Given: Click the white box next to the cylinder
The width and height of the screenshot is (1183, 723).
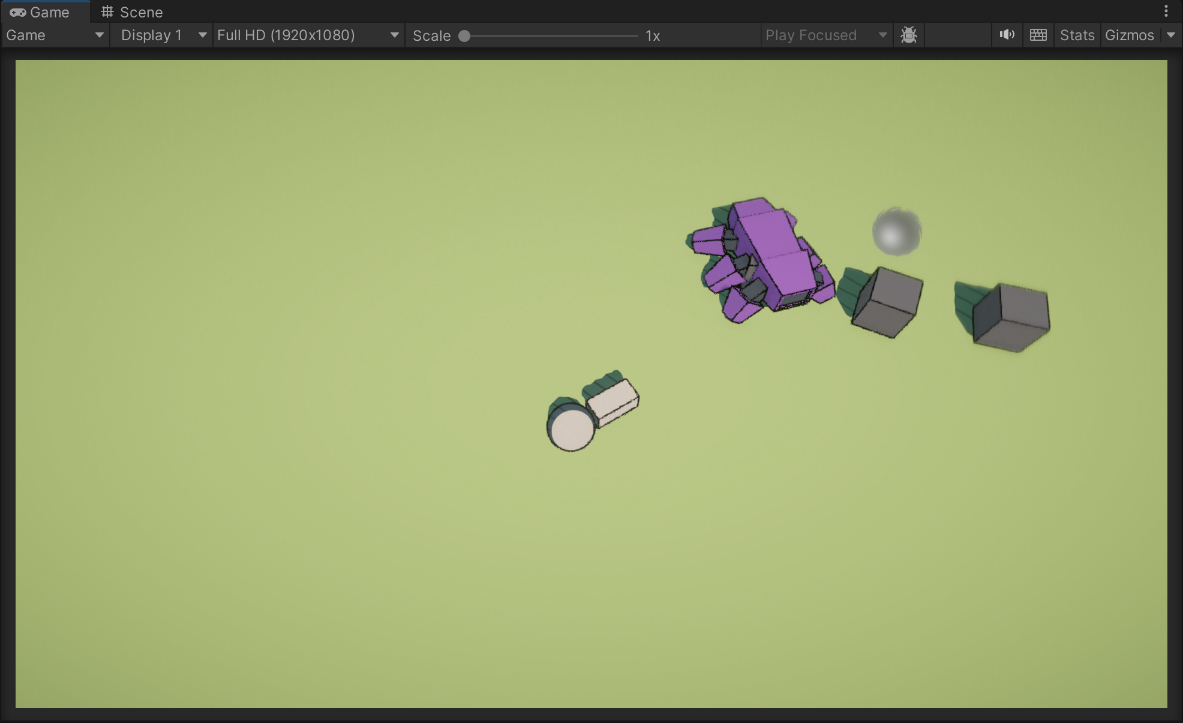Looking at the screenshot, I should pyautogui.click(x=613, y=402).
